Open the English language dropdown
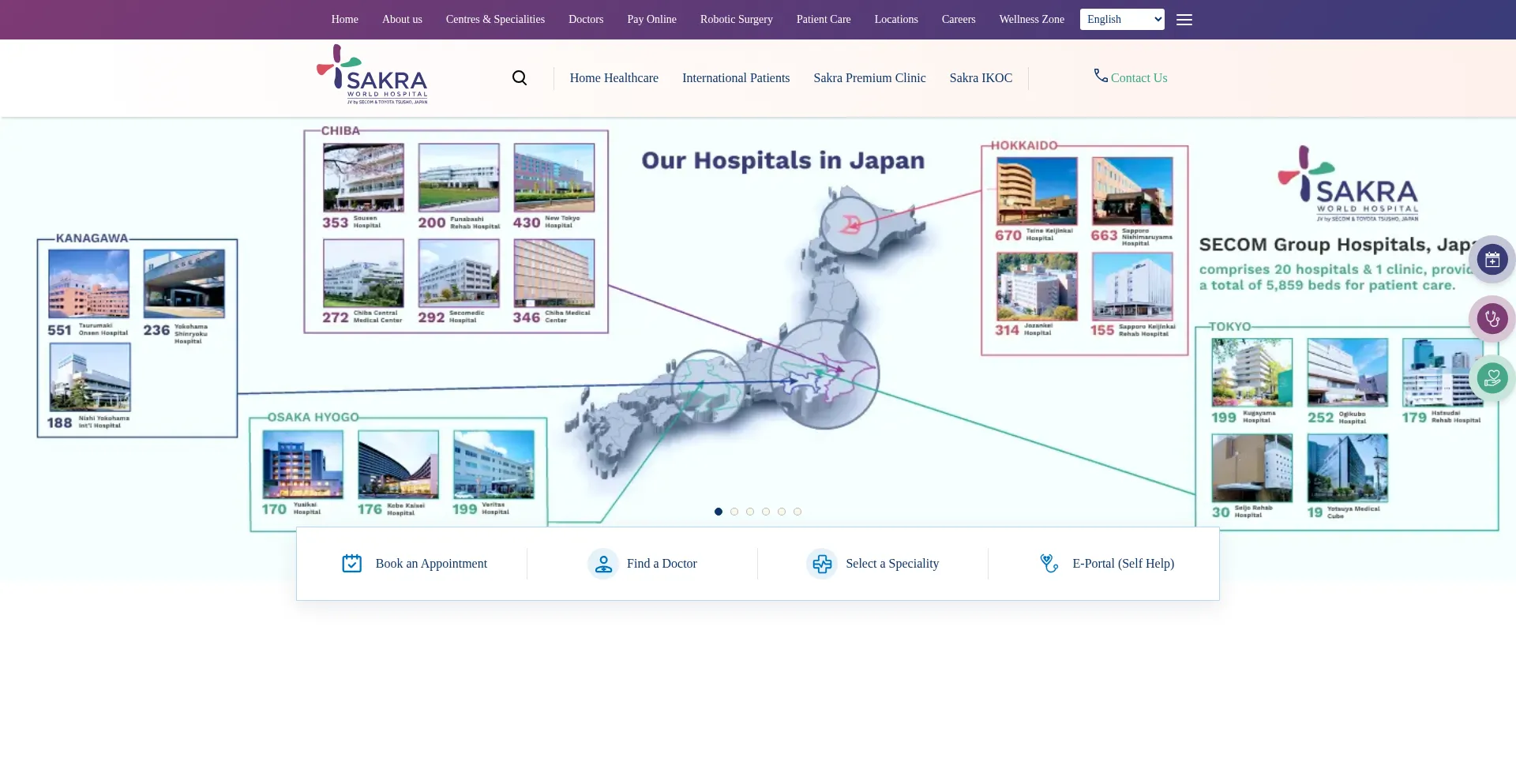The height and width of the screenshot is (784, 1516). point(1121,20)
